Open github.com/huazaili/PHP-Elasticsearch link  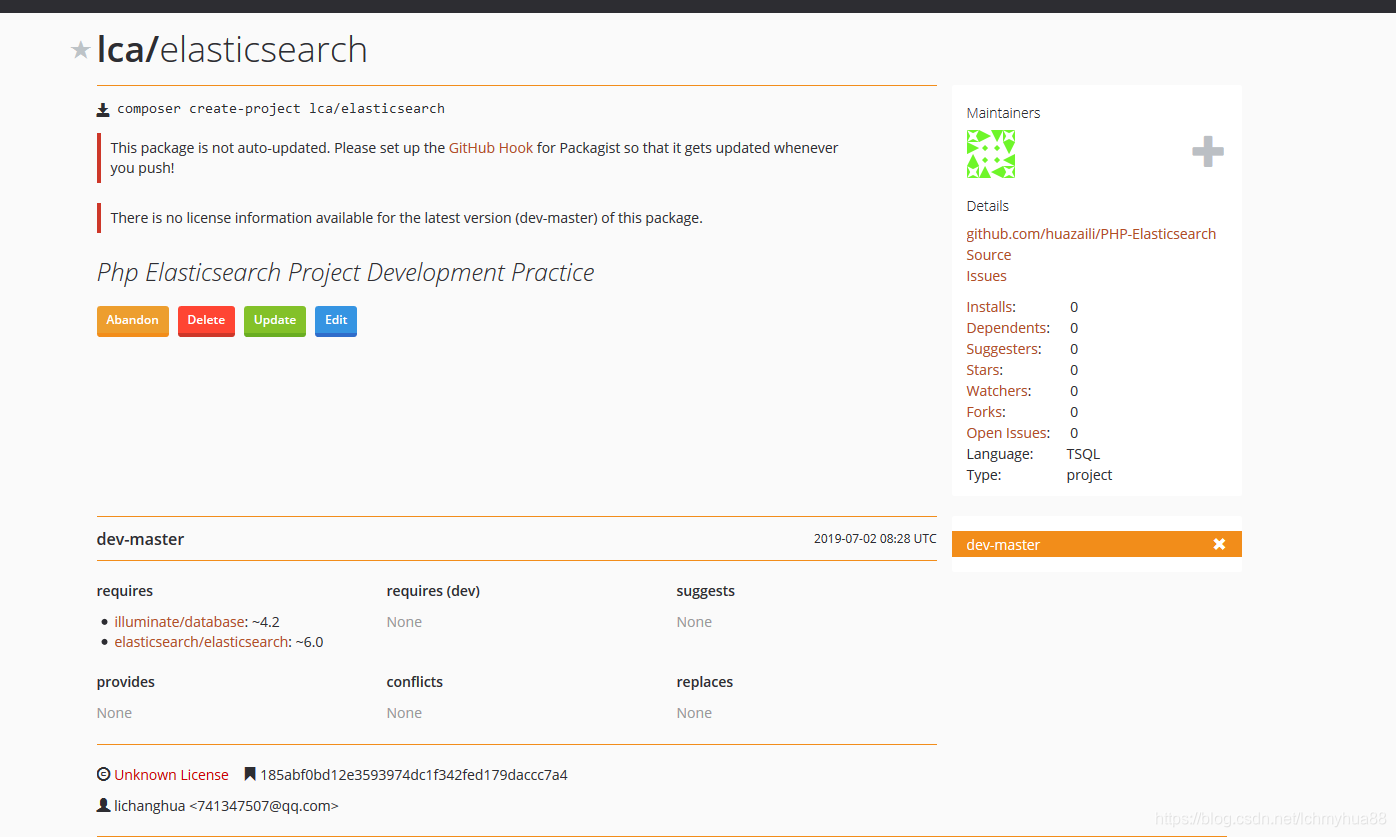point(1091,234)
